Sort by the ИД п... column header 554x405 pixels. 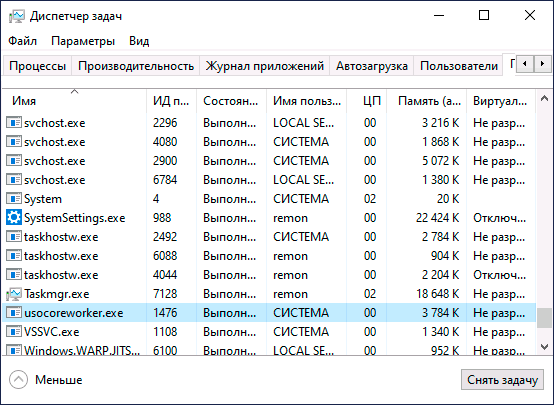(171, 101)
